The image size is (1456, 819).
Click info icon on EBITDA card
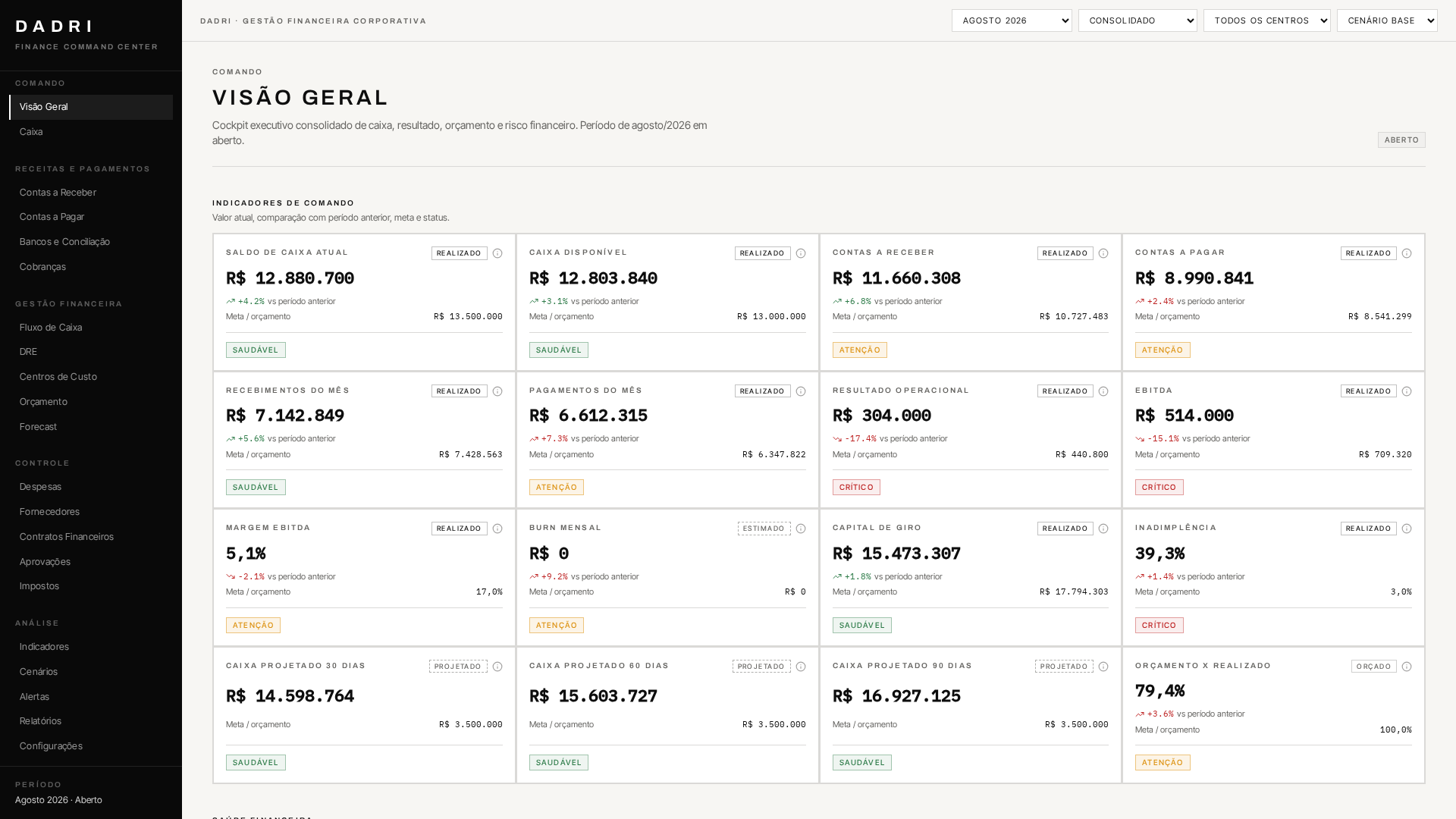click(1407, 391)
